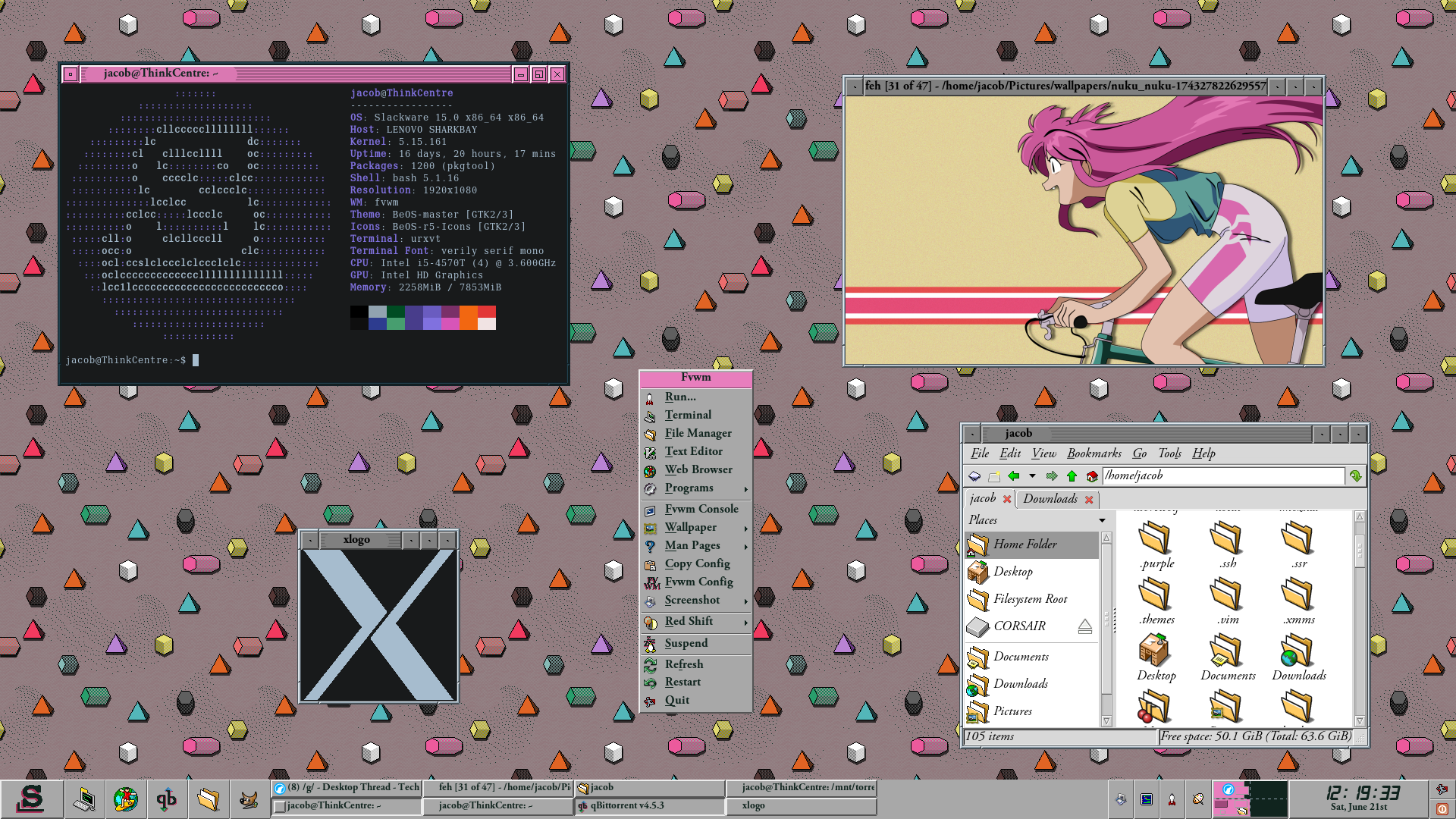The height and width of the screenshot is (819, 1456).
Task: Open the Downloads folder in icon view
Action: click(x=1298, y=657)
